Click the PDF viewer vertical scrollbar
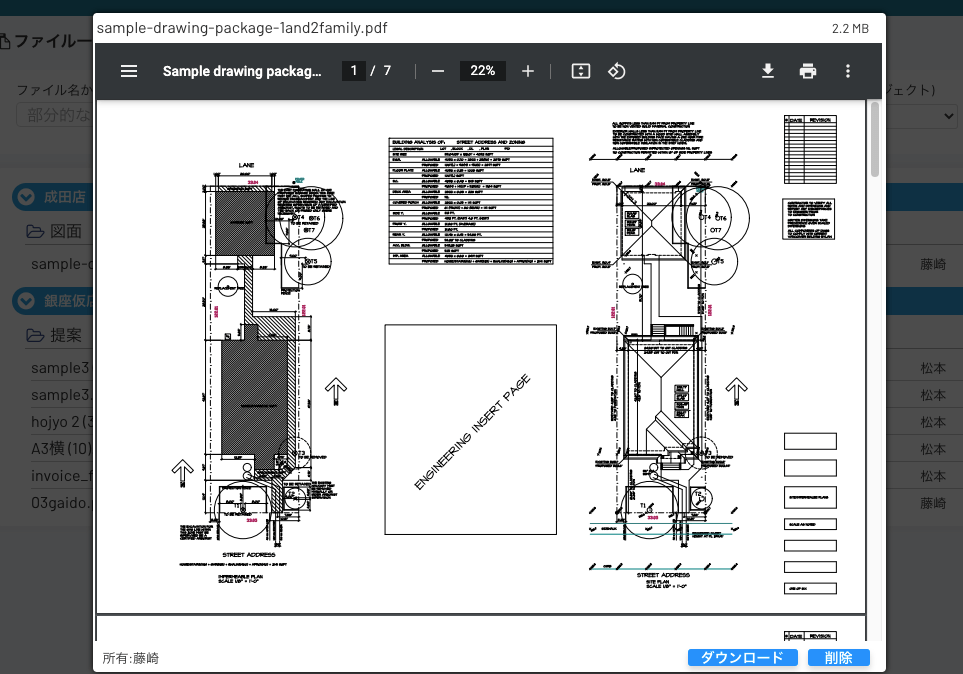 875,140
